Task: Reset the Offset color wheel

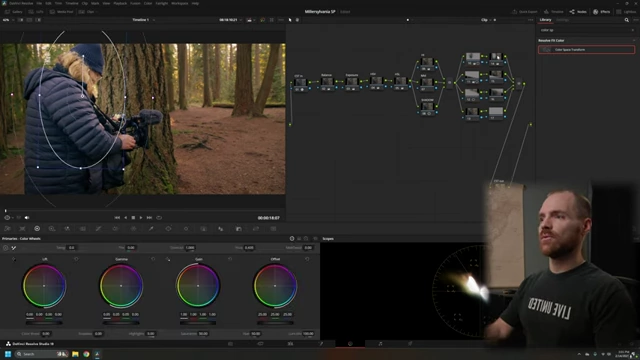Action: 307,259
